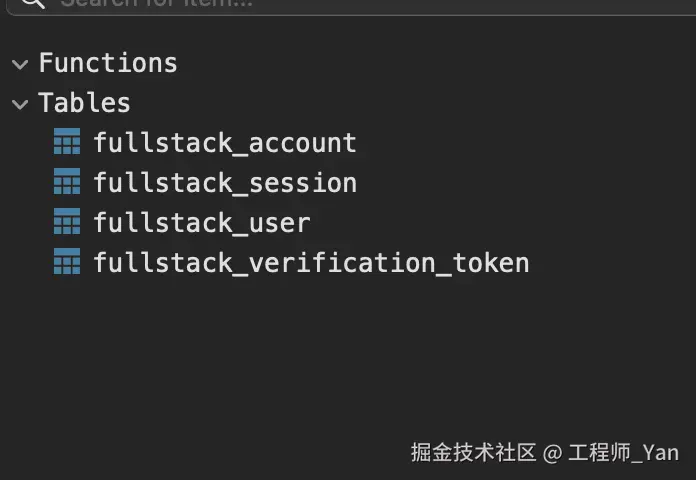Screen dimensions: 696x480
Task: Click the table icon next to fullstack_user
Action: coord(66,223)
